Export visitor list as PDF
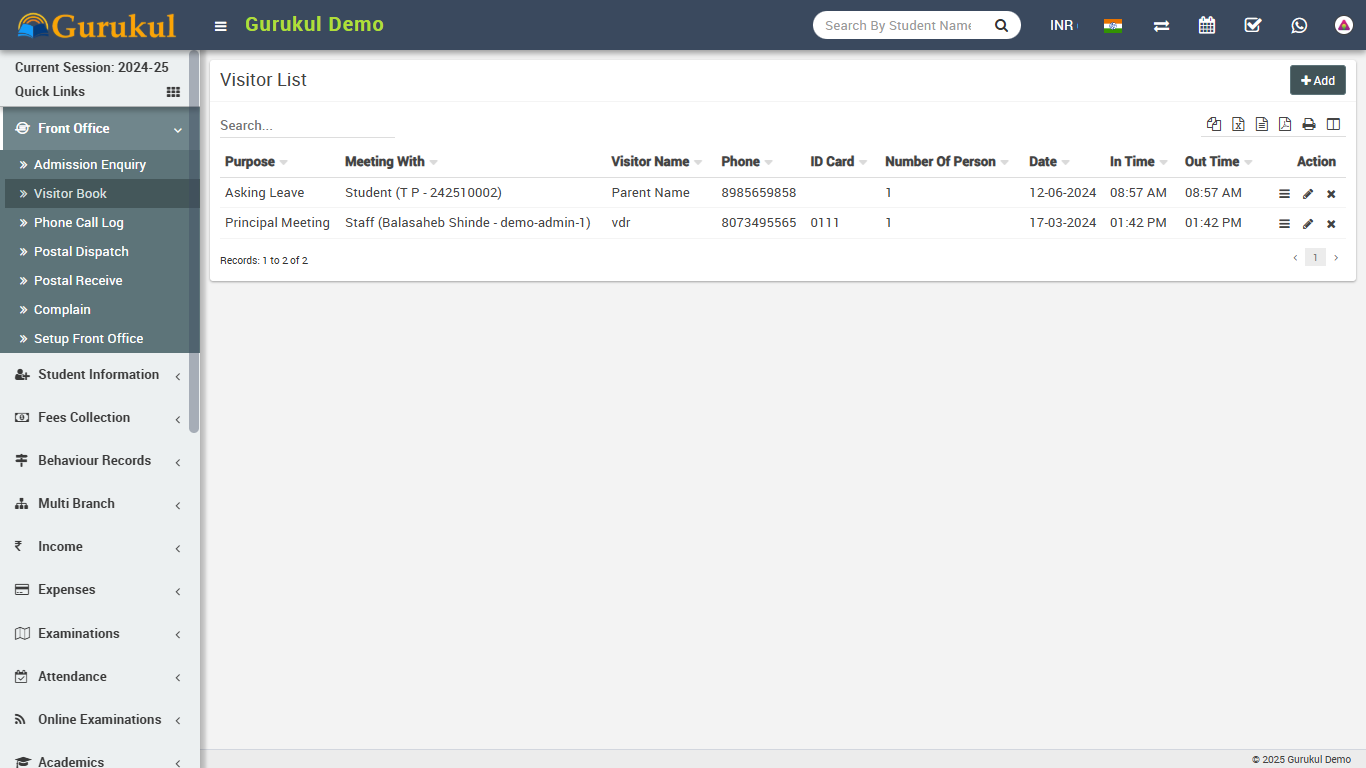Viewport: 1366px width, 768px height. click(1285, 124)
